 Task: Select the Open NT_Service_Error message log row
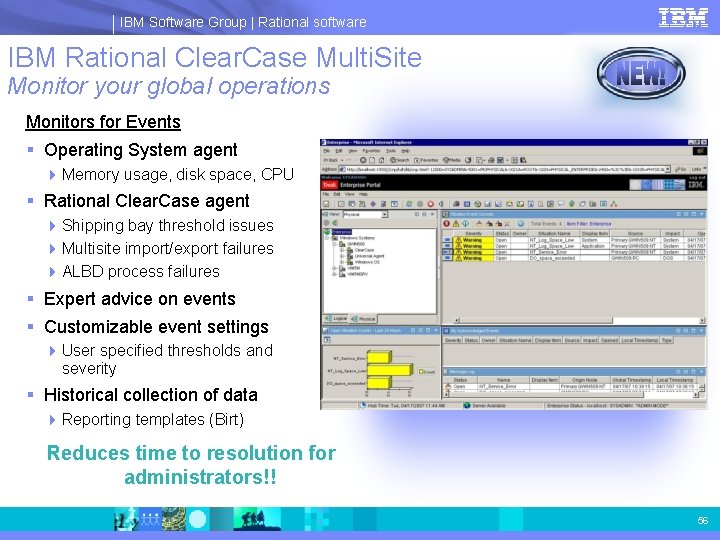click(571, 387)
